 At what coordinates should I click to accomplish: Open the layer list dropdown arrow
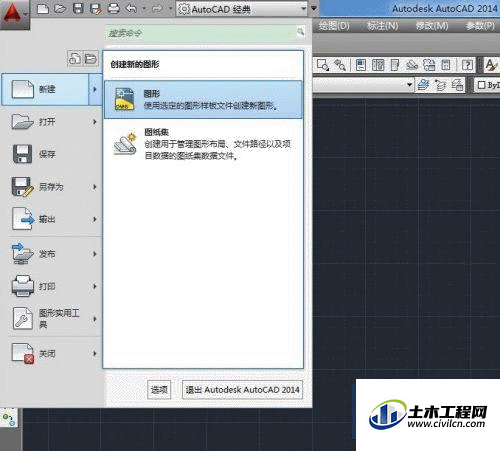pyautogui.click(x=410, y=85)
